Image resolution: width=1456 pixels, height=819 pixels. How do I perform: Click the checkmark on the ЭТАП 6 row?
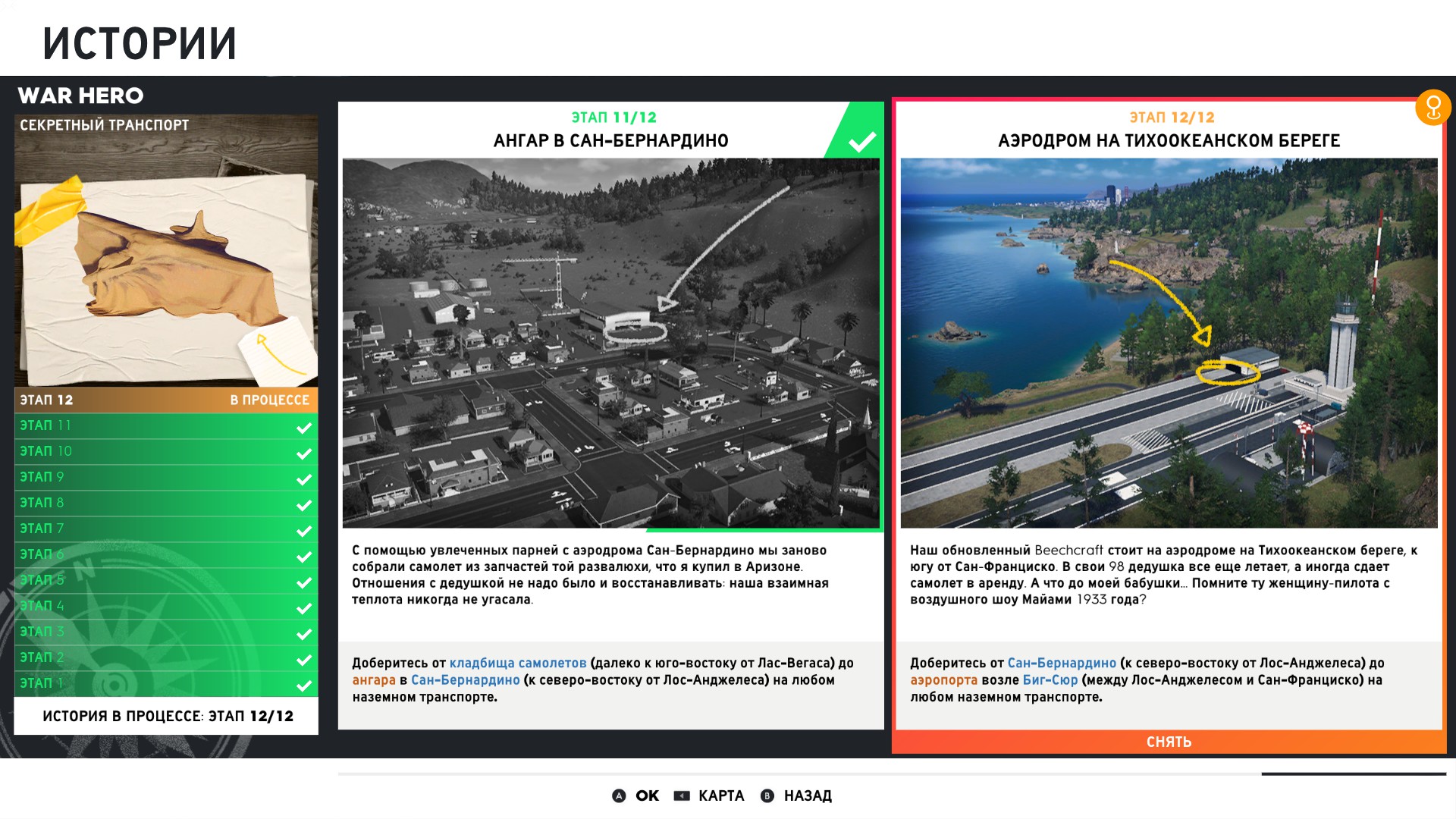point(304,557)
